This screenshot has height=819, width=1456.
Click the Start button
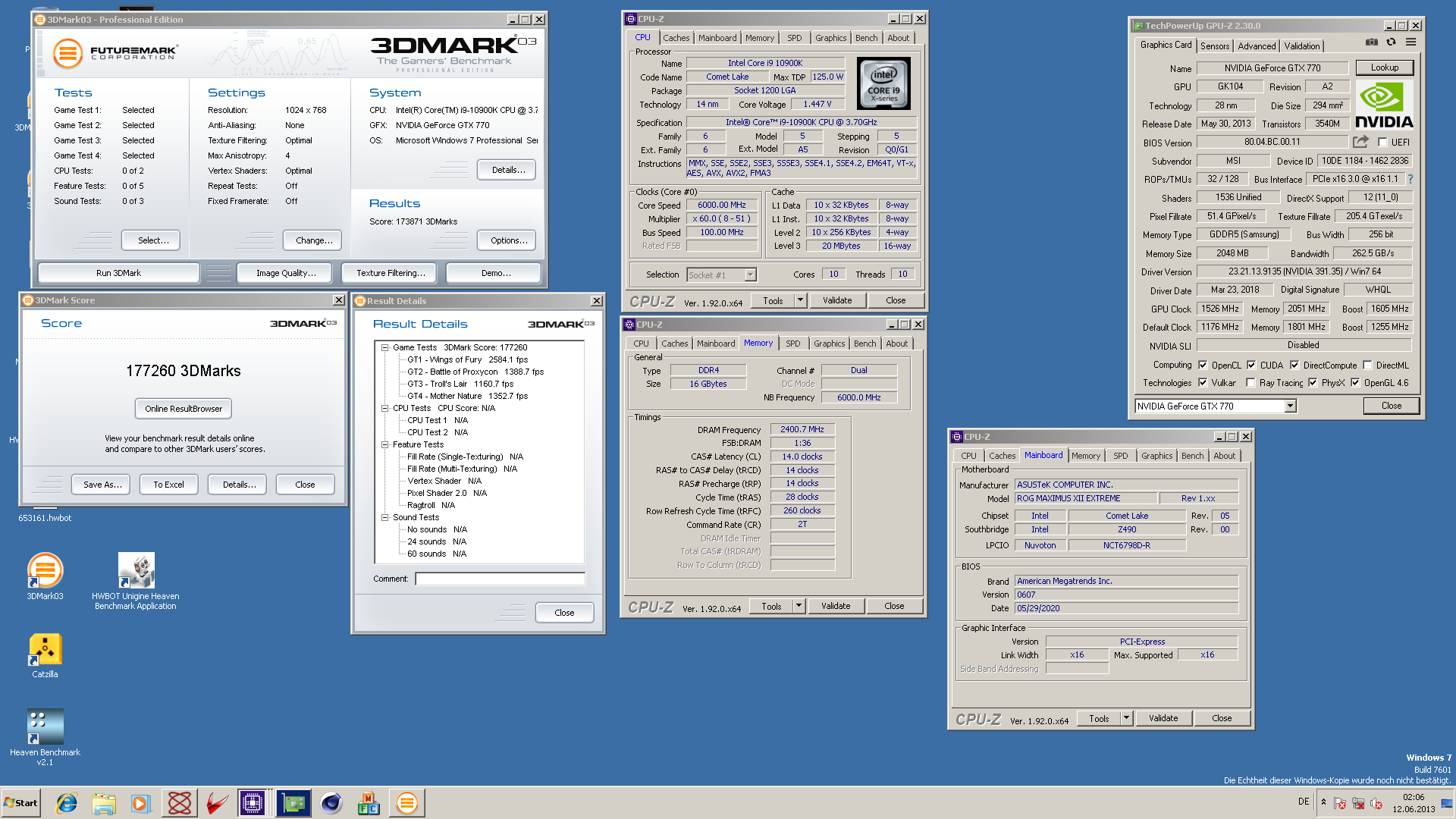coord(20,803)
